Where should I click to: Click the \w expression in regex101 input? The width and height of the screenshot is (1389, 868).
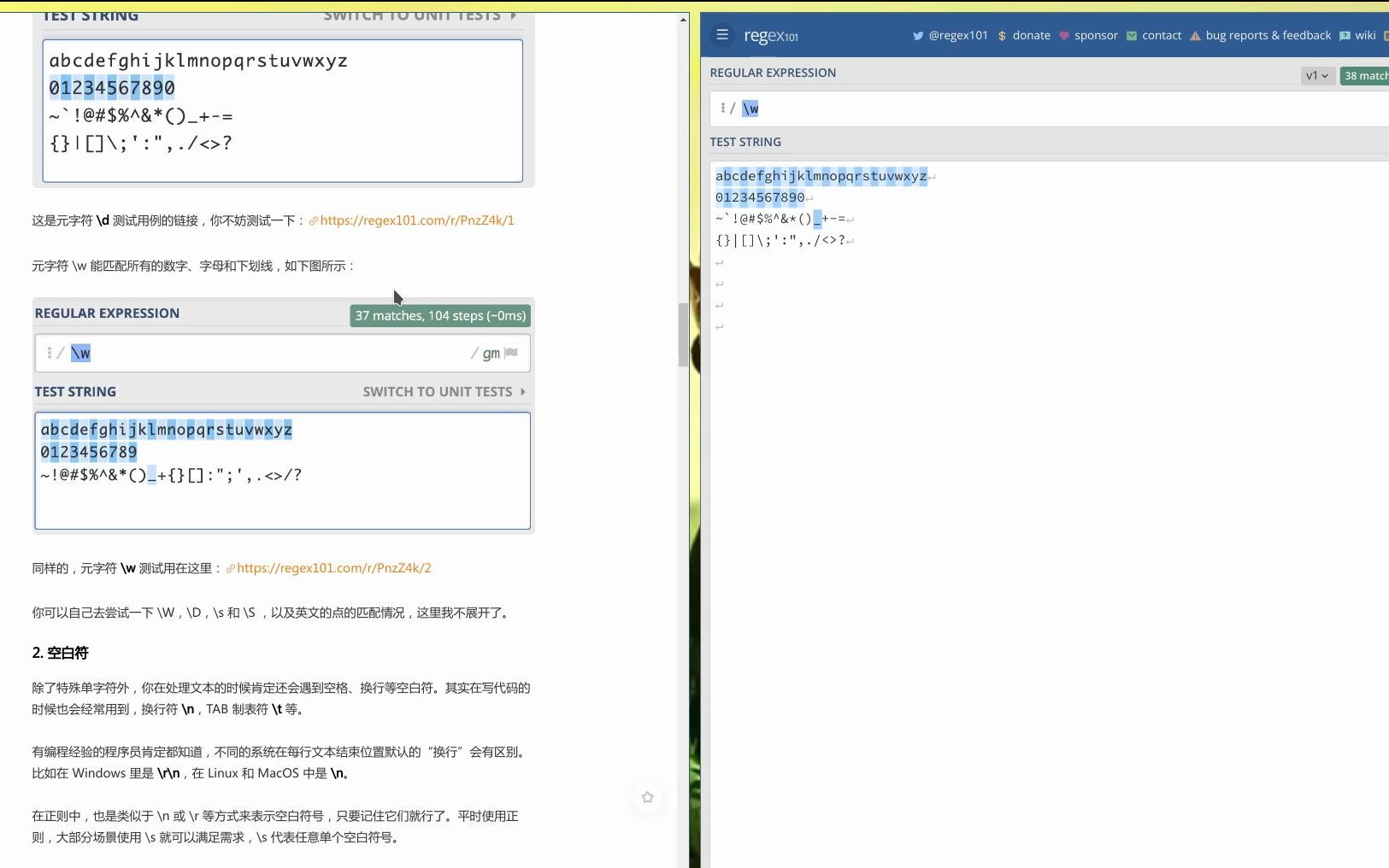(x=750, y=108)
